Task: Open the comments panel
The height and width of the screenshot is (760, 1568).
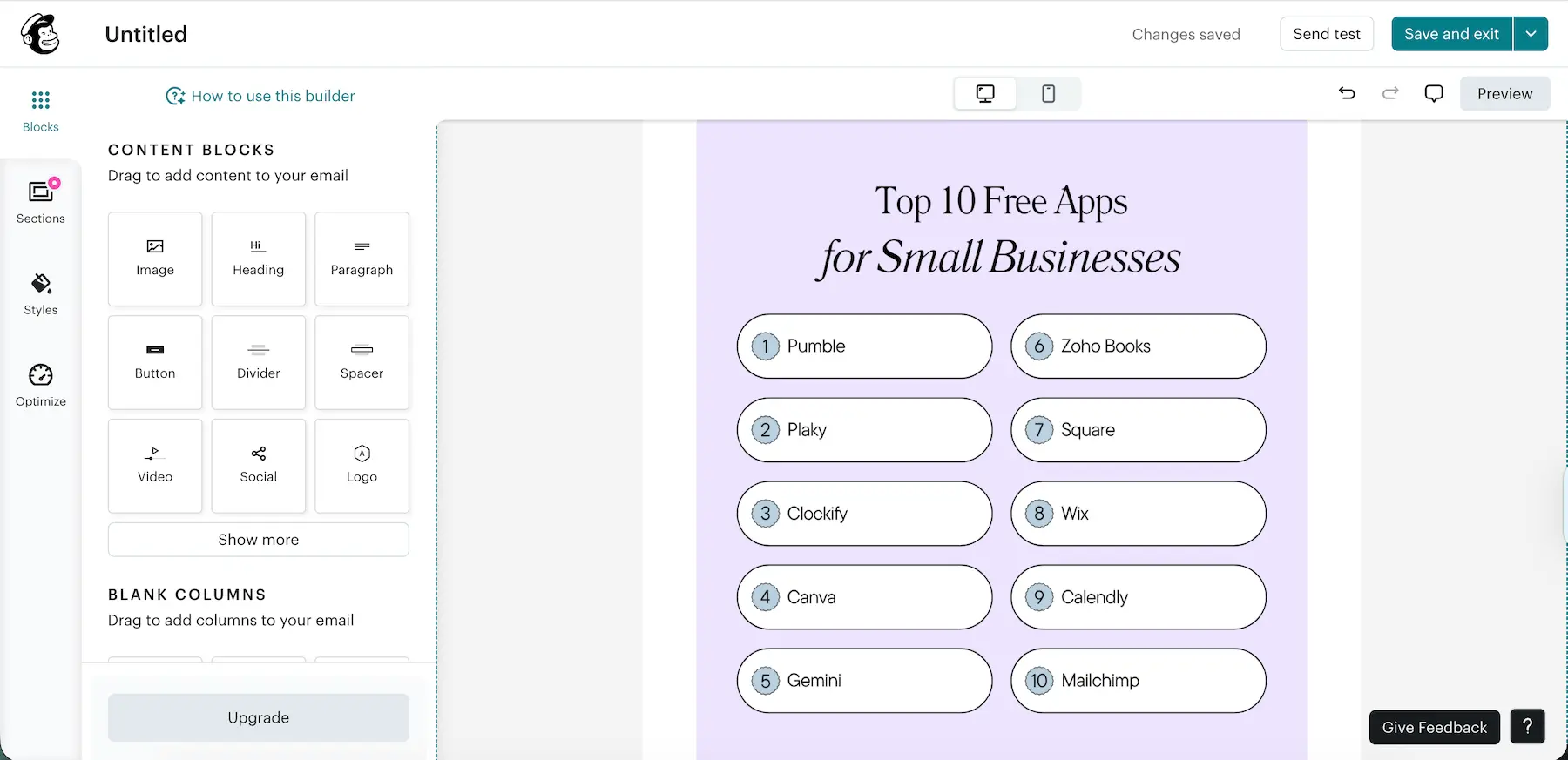Action: [1434, 93]
